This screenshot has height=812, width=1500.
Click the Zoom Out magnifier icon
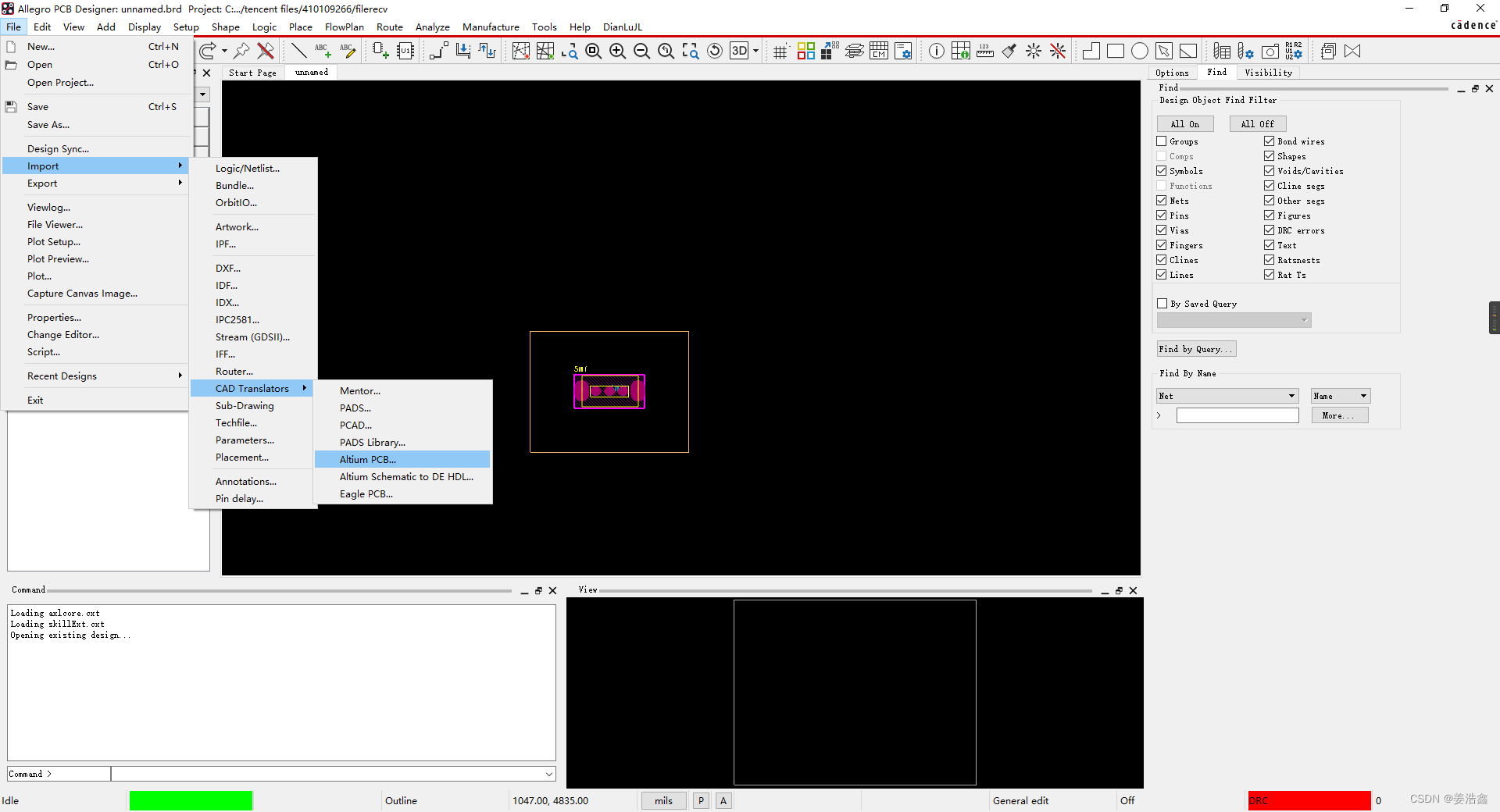click(641, 52)
